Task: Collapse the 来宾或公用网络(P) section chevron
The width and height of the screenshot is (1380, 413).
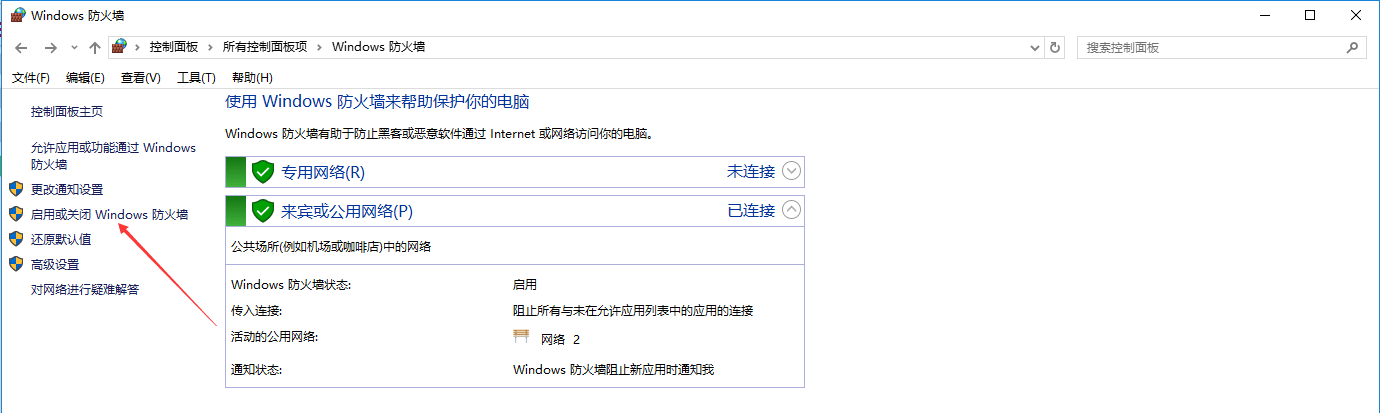Action: pyautogui.click(x=791, y=210)
